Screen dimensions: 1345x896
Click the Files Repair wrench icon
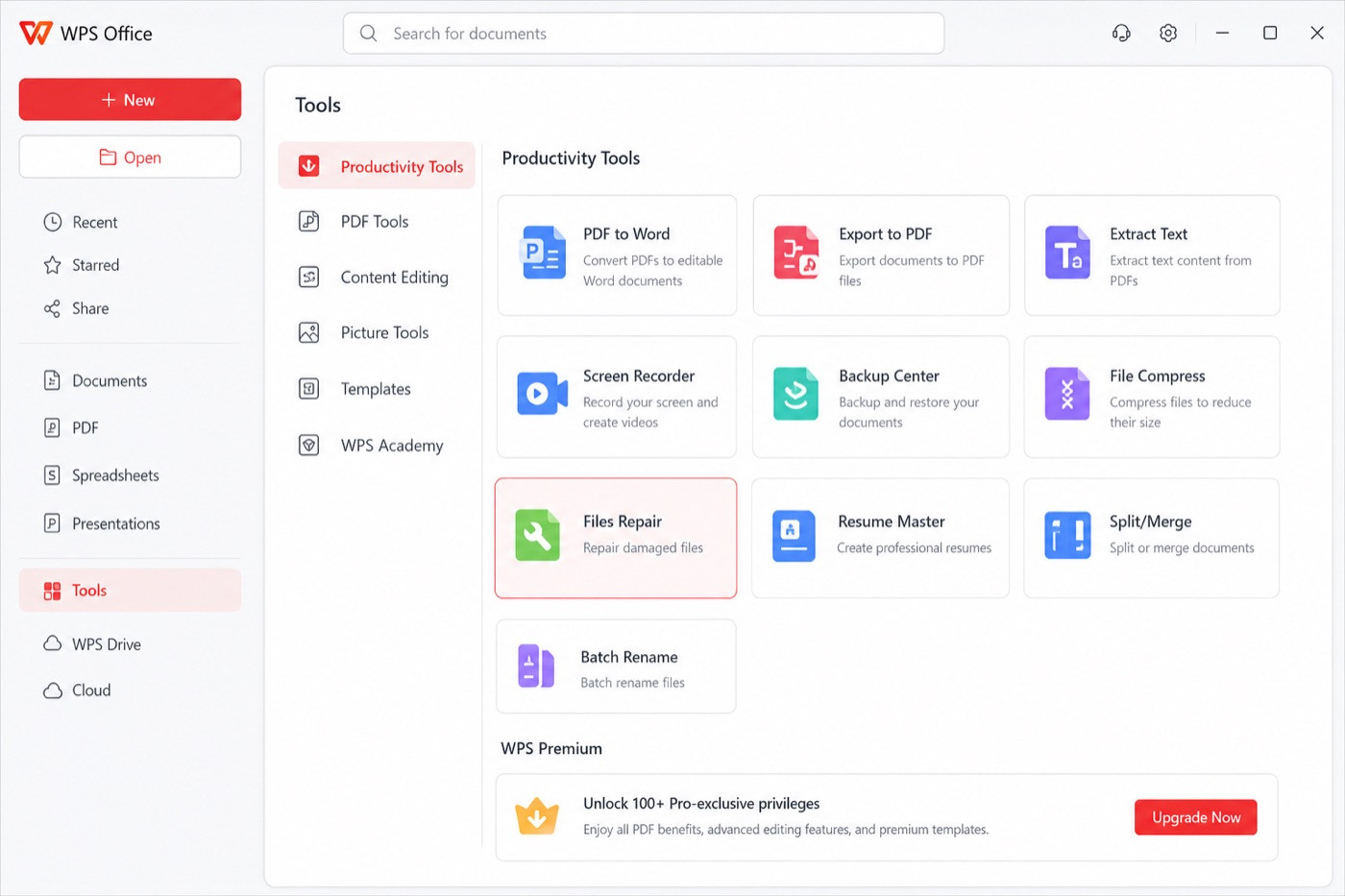538,535
